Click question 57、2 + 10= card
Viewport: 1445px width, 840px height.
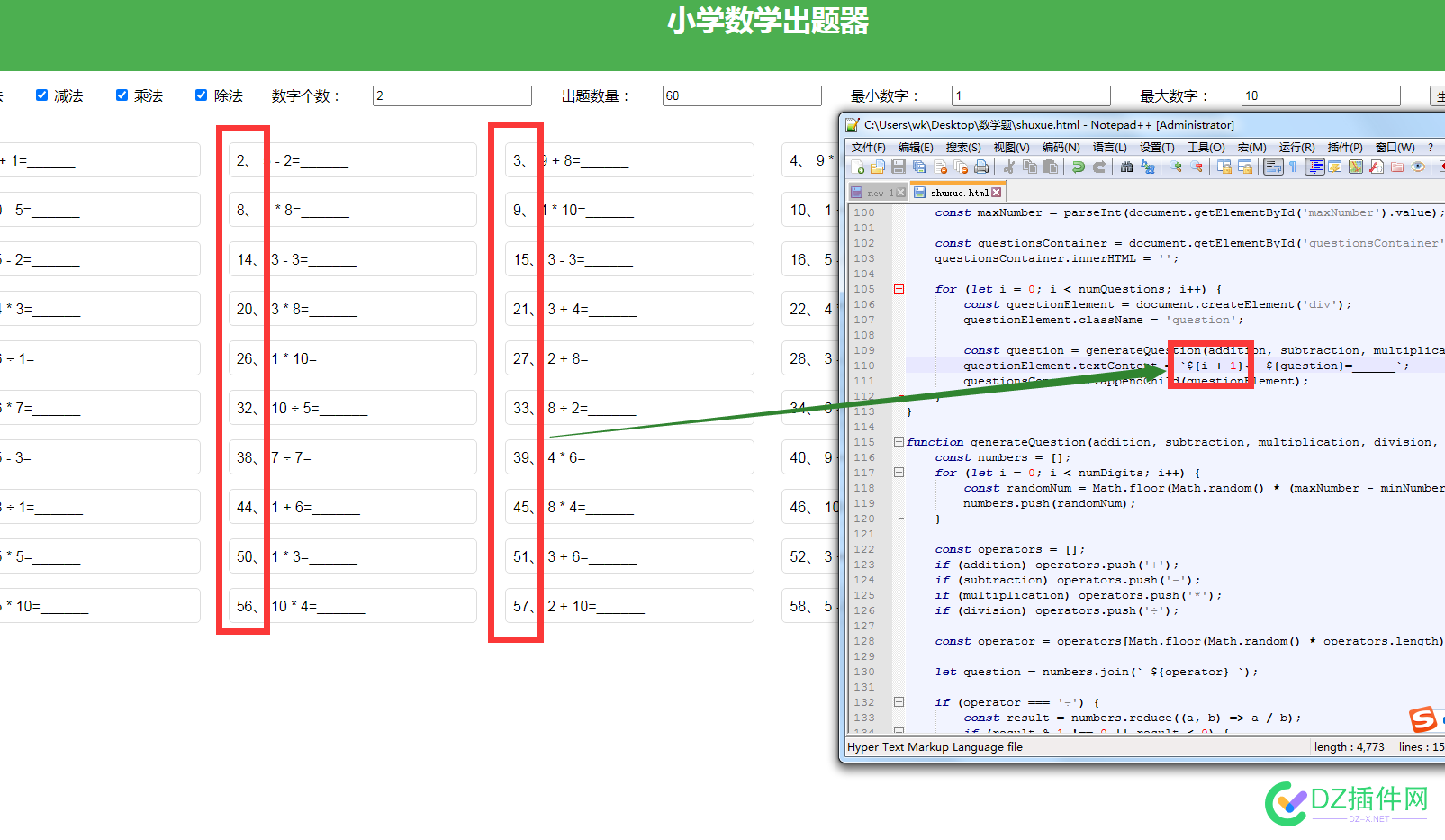coord(629,606)
